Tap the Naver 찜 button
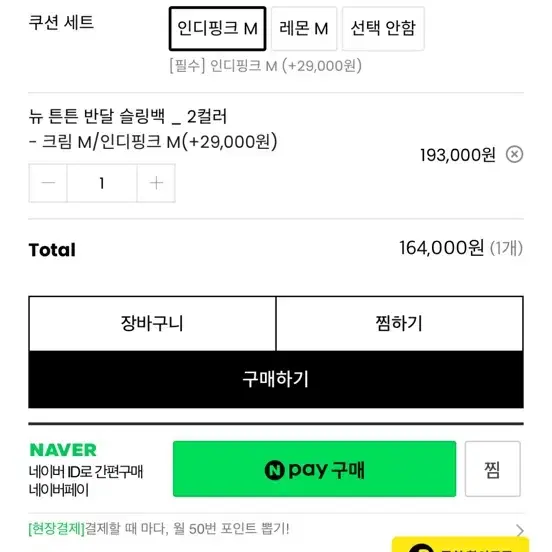 [493, 469]
